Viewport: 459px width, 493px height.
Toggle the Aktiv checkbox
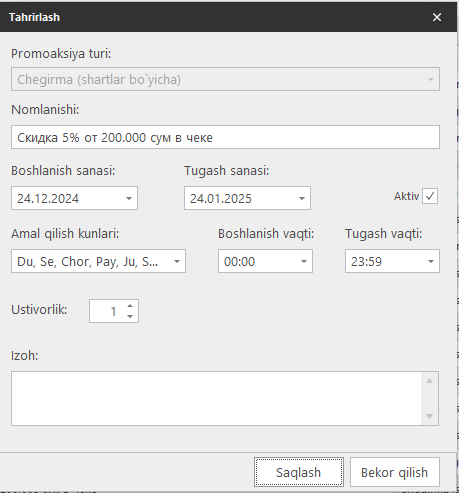(430, 196)
